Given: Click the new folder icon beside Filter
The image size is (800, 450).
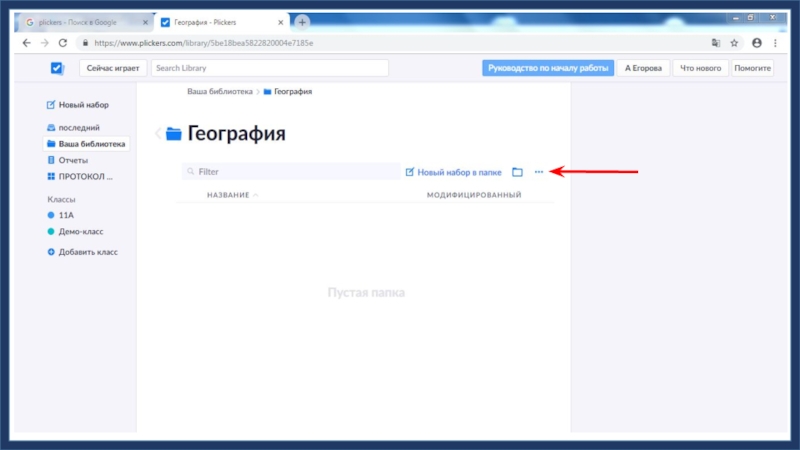Looking at the screenshot, I should (517, 172).
